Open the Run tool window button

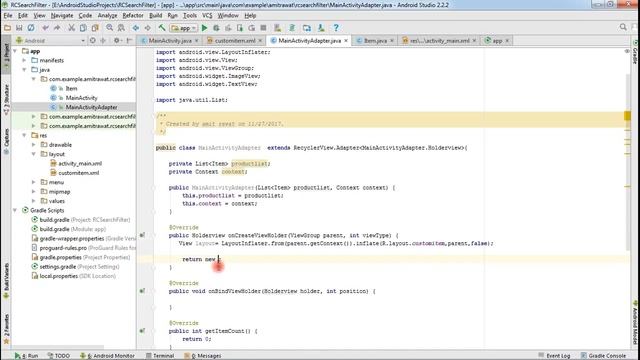(27, 356)
